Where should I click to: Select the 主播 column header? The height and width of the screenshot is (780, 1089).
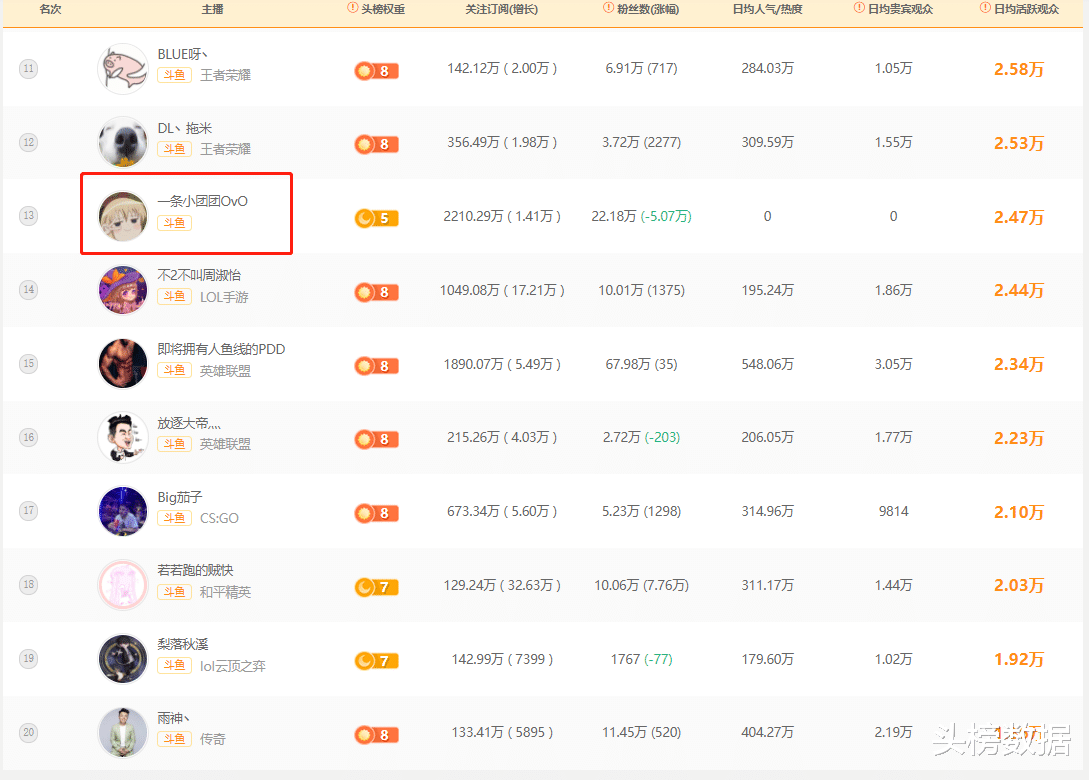click(x=213, y=9)
